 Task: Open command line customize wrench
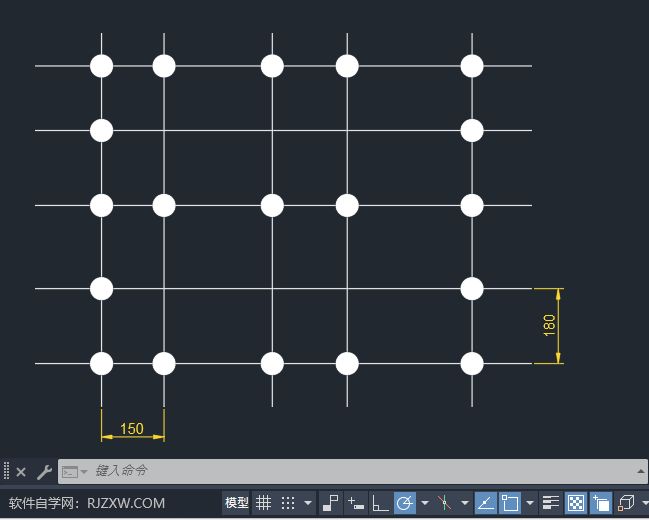coord(43,472)
